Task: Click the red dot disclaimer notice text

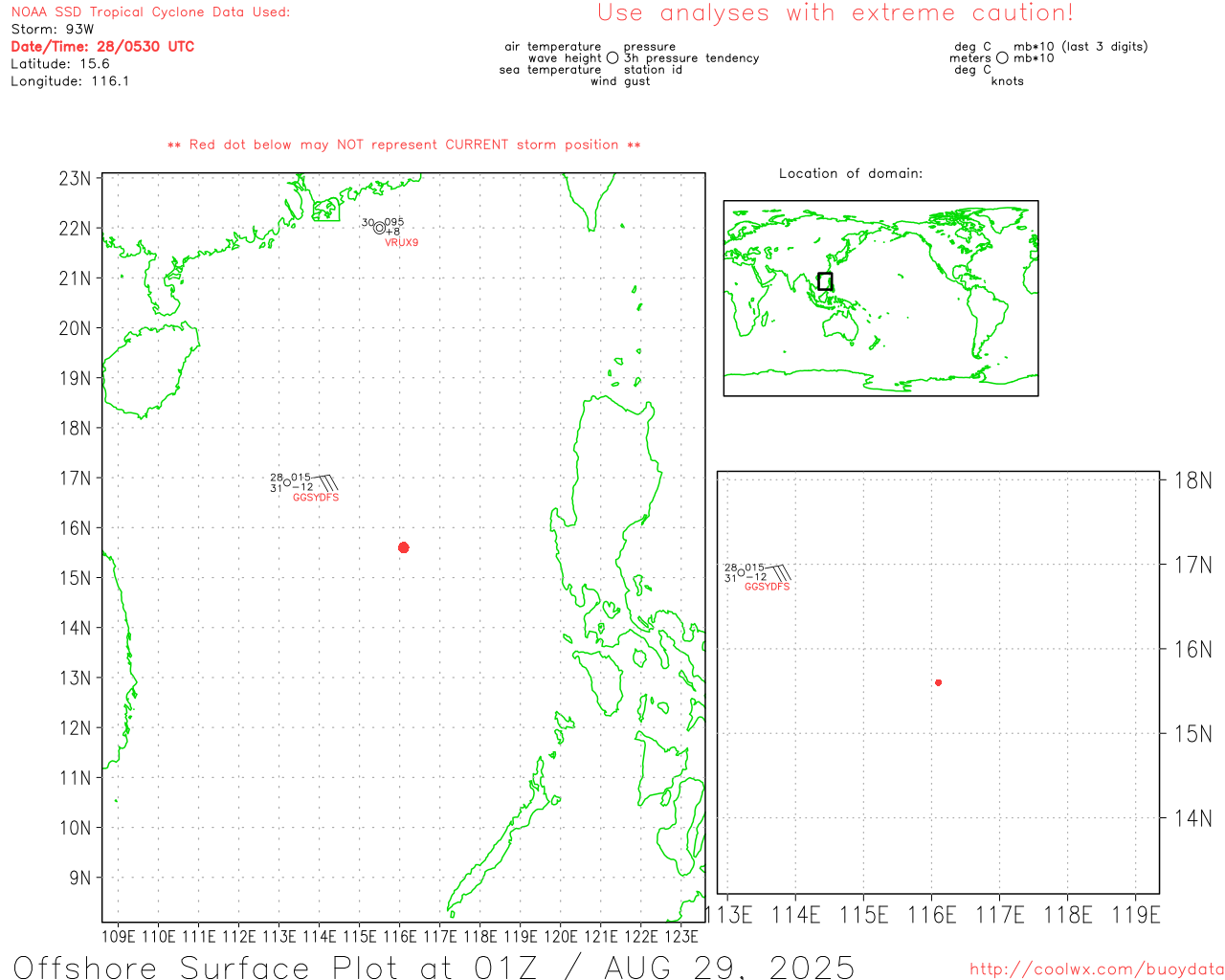Action: point(404,145)
